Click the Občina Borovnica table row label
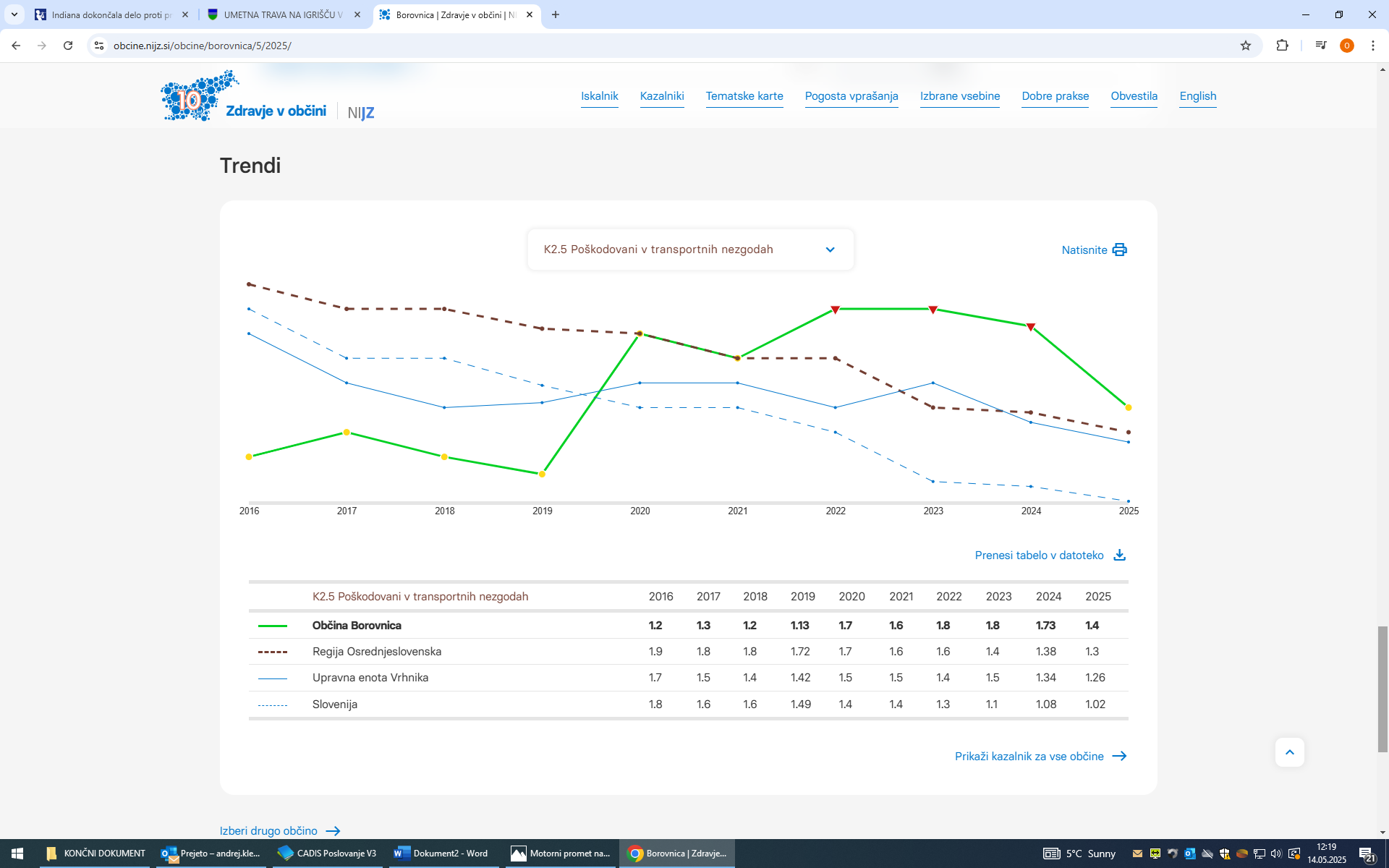This screenshot has width=1389, height=868. pos(357,625)
